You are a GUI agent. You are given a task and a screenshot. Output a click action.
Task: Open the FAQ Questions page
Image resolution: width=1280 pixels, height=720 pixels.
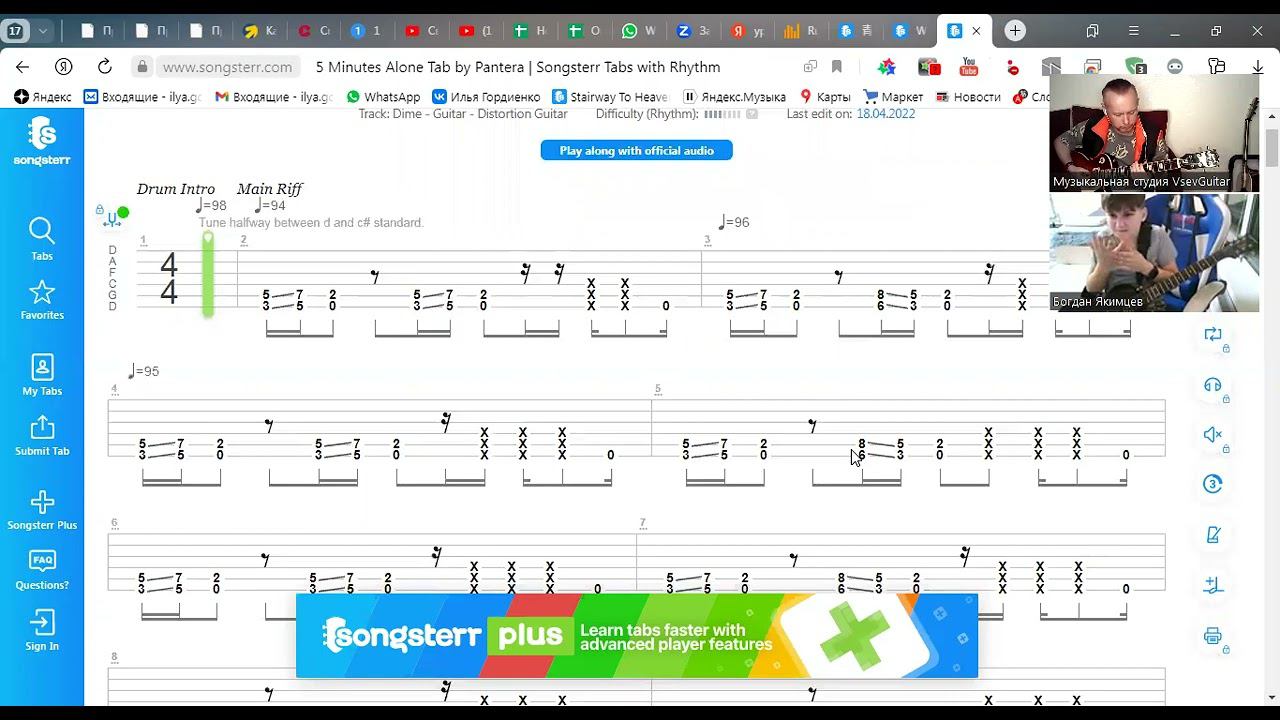click(x=42, y=570)
